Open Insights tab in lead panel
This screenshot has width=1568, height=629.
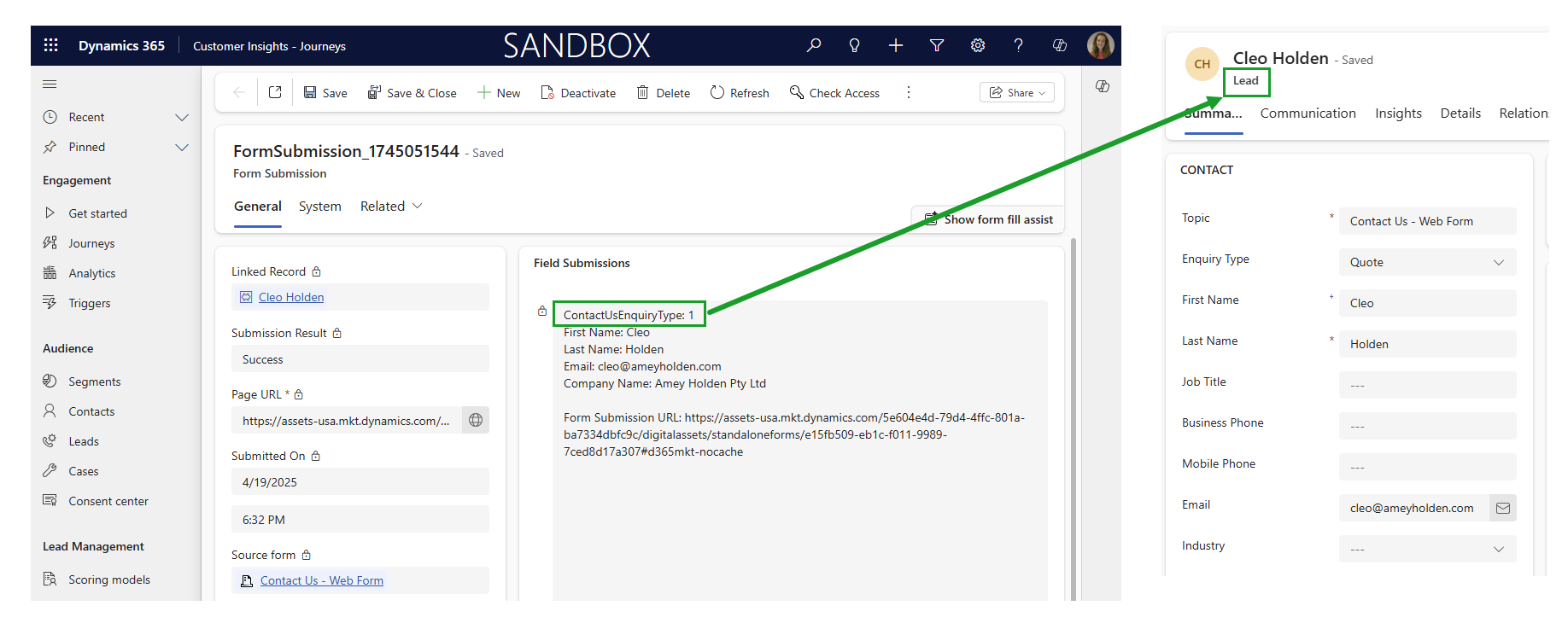pos(1398,114)
